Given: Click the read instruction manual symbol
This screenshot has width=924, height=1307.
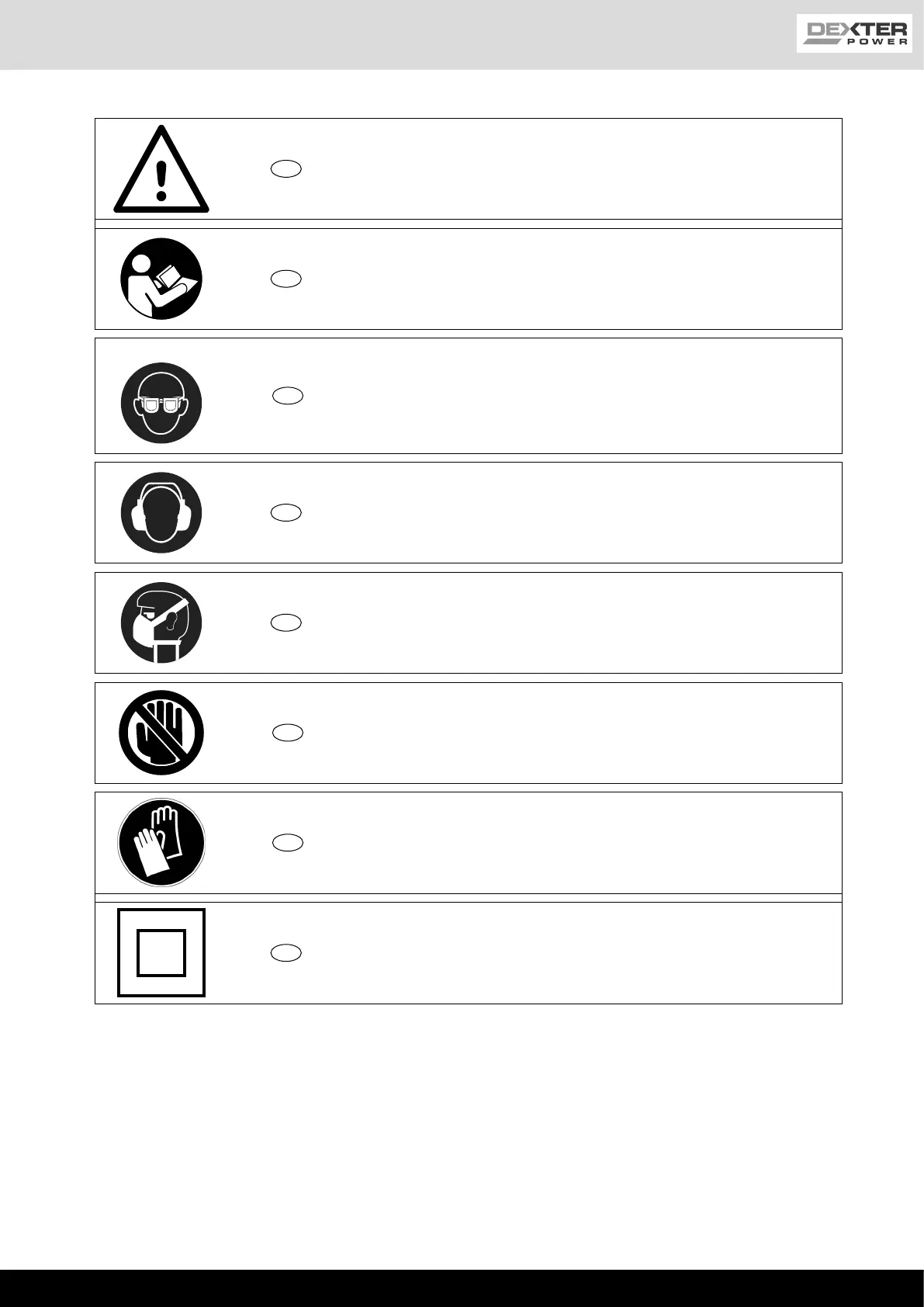Looking at the screenshot, I should point(161,279).
